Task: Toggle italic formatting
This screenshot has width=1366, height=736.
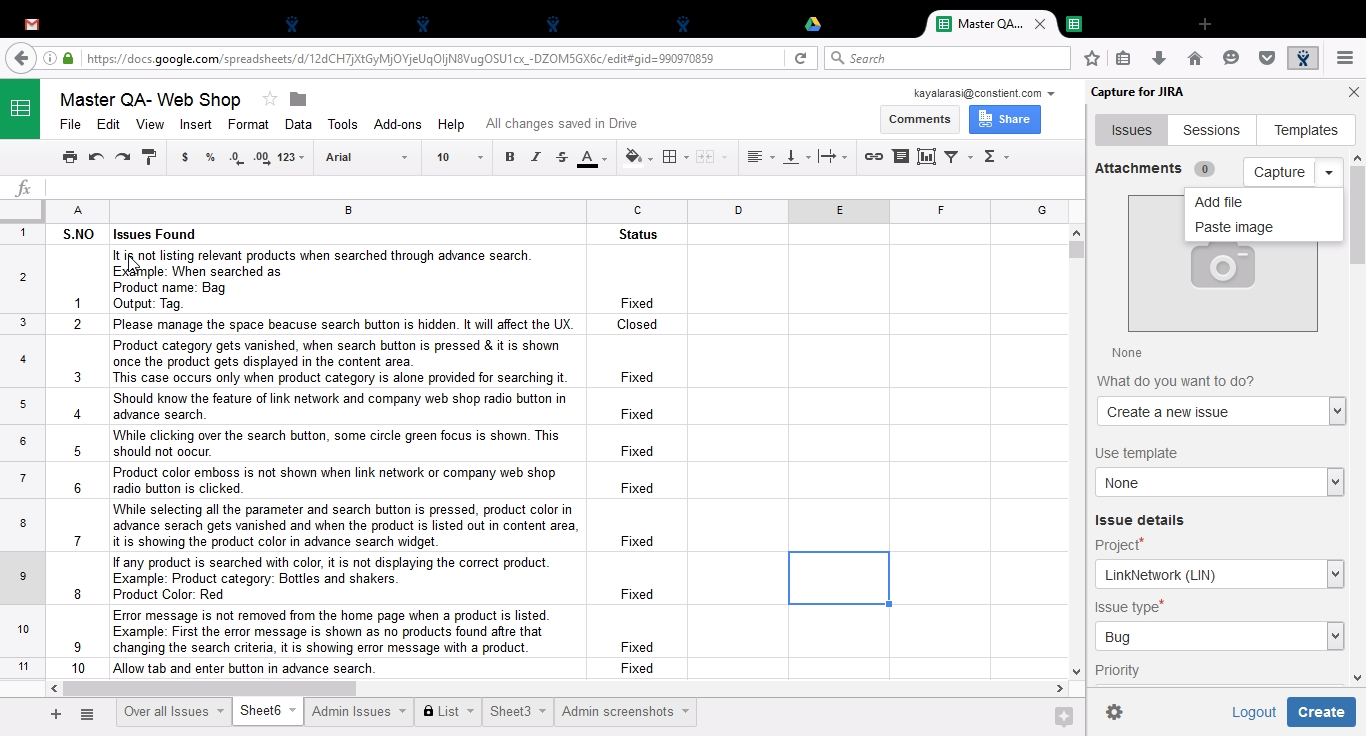Action: [536, 157]
